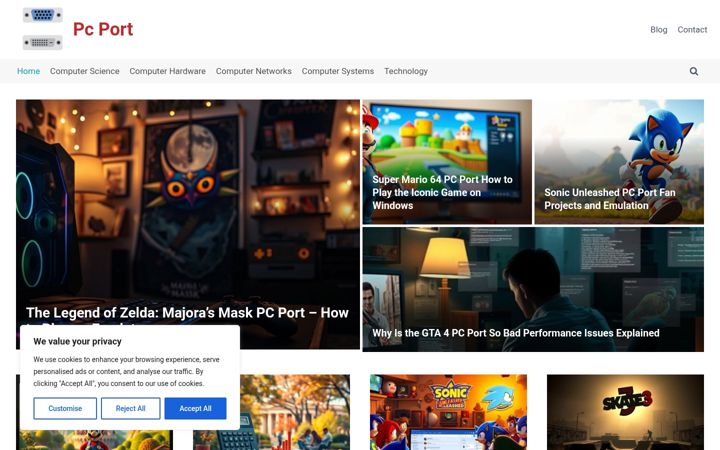Click the Reject All cookies button
720x450 pixels.
(x=130, y=408)
